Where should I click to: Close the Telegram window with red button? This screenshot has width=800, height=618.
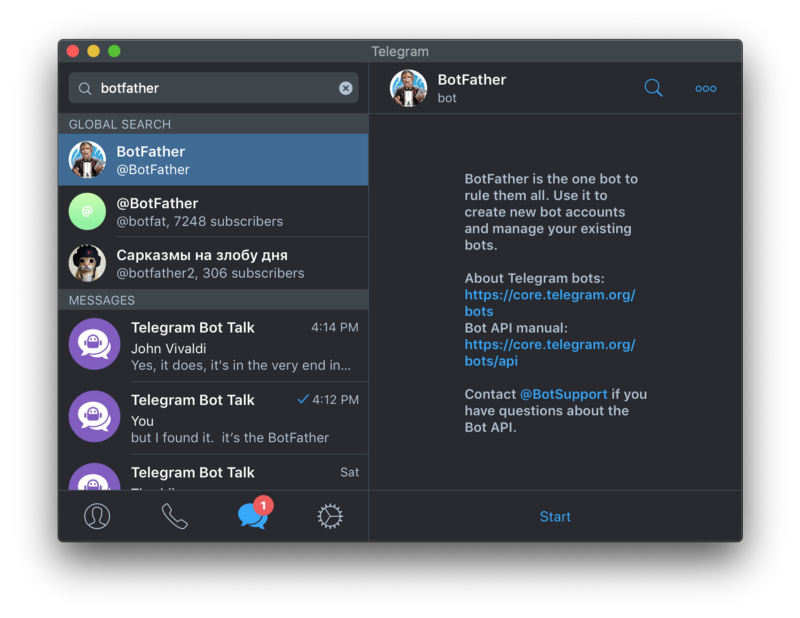tap(73, 51)
